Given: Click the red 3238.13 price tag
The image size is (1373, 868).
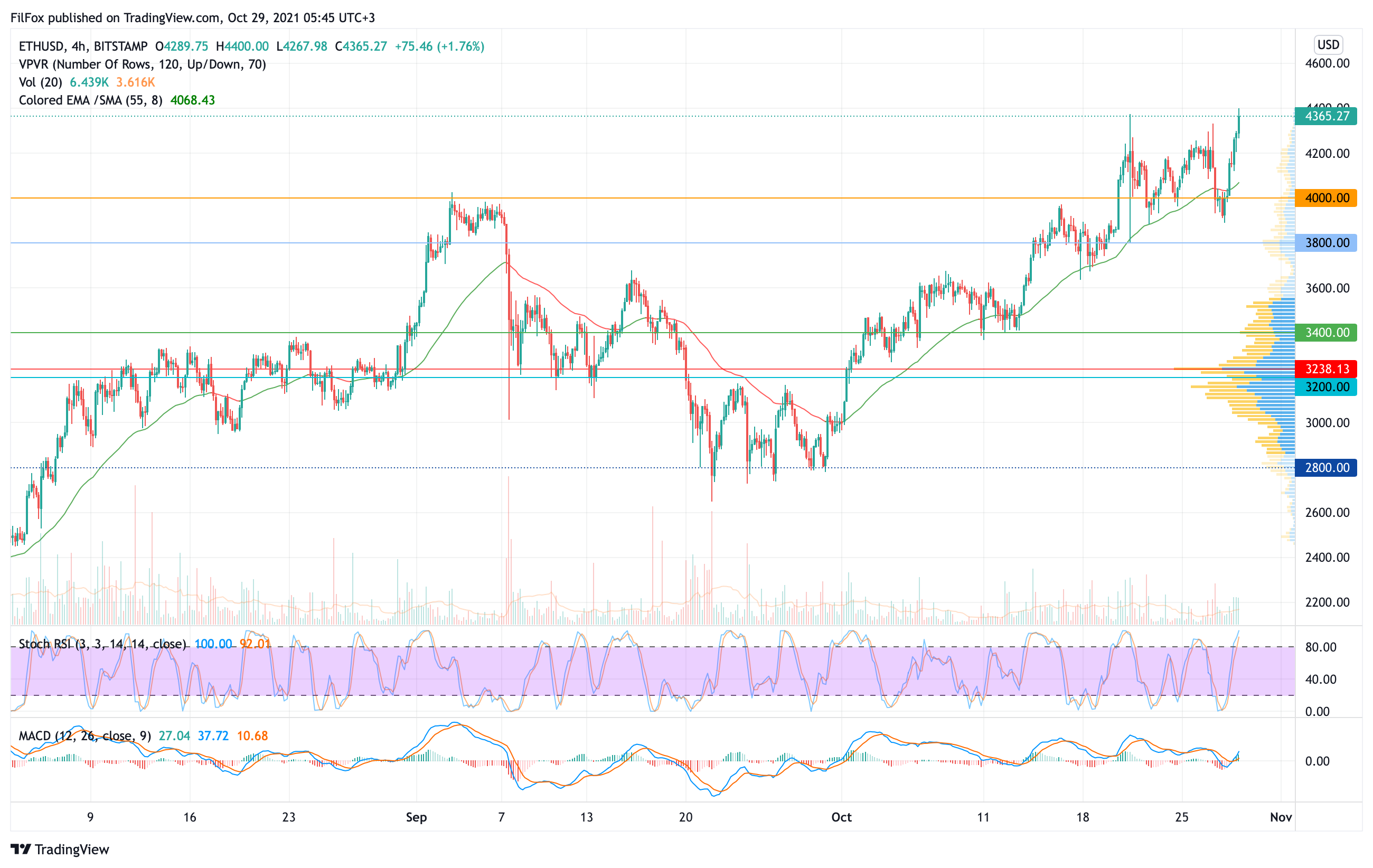Looking at the screenshot, I should 1325,369.
